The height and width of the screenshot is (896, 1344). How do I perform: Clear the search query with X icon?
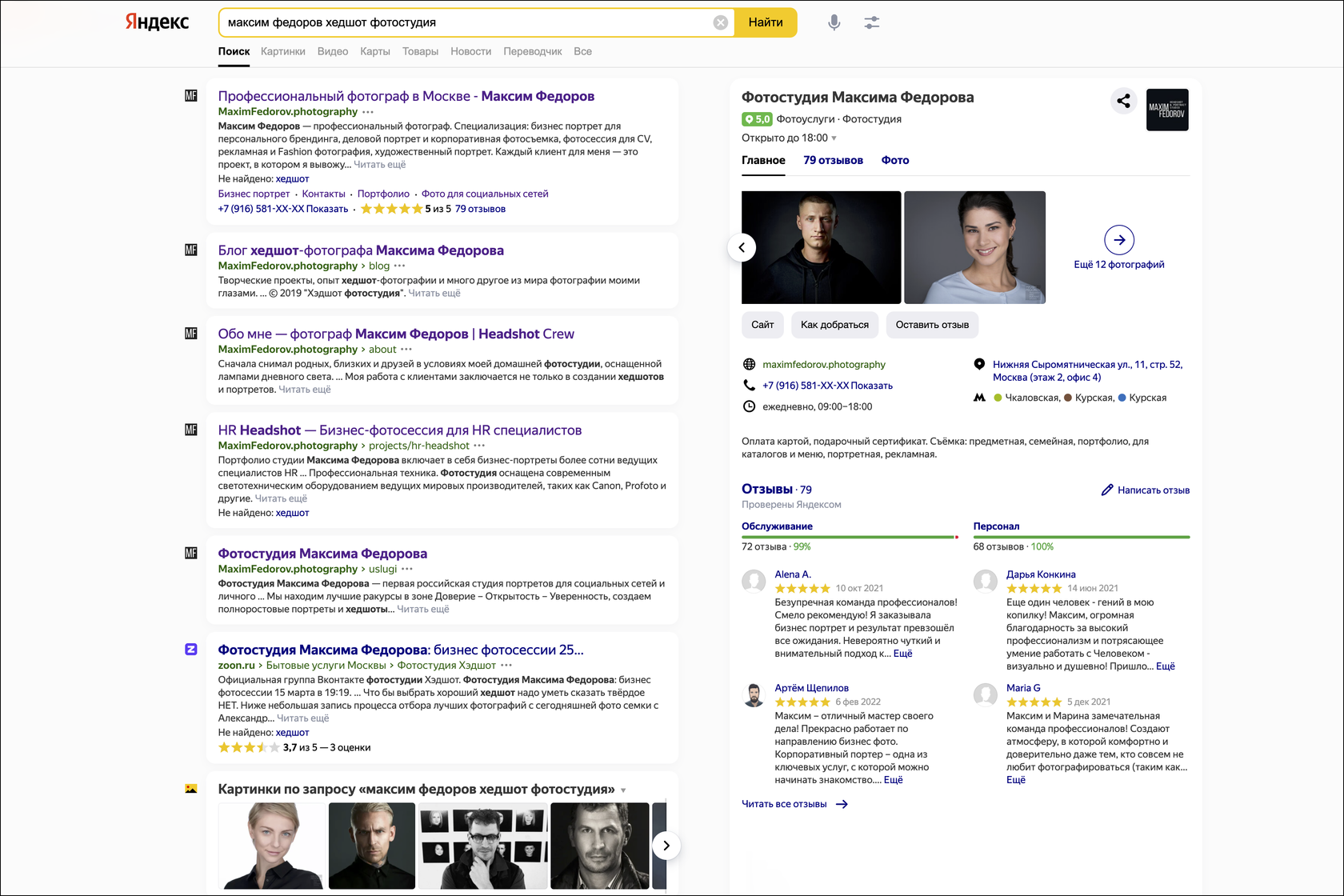[x=721, y=22]
